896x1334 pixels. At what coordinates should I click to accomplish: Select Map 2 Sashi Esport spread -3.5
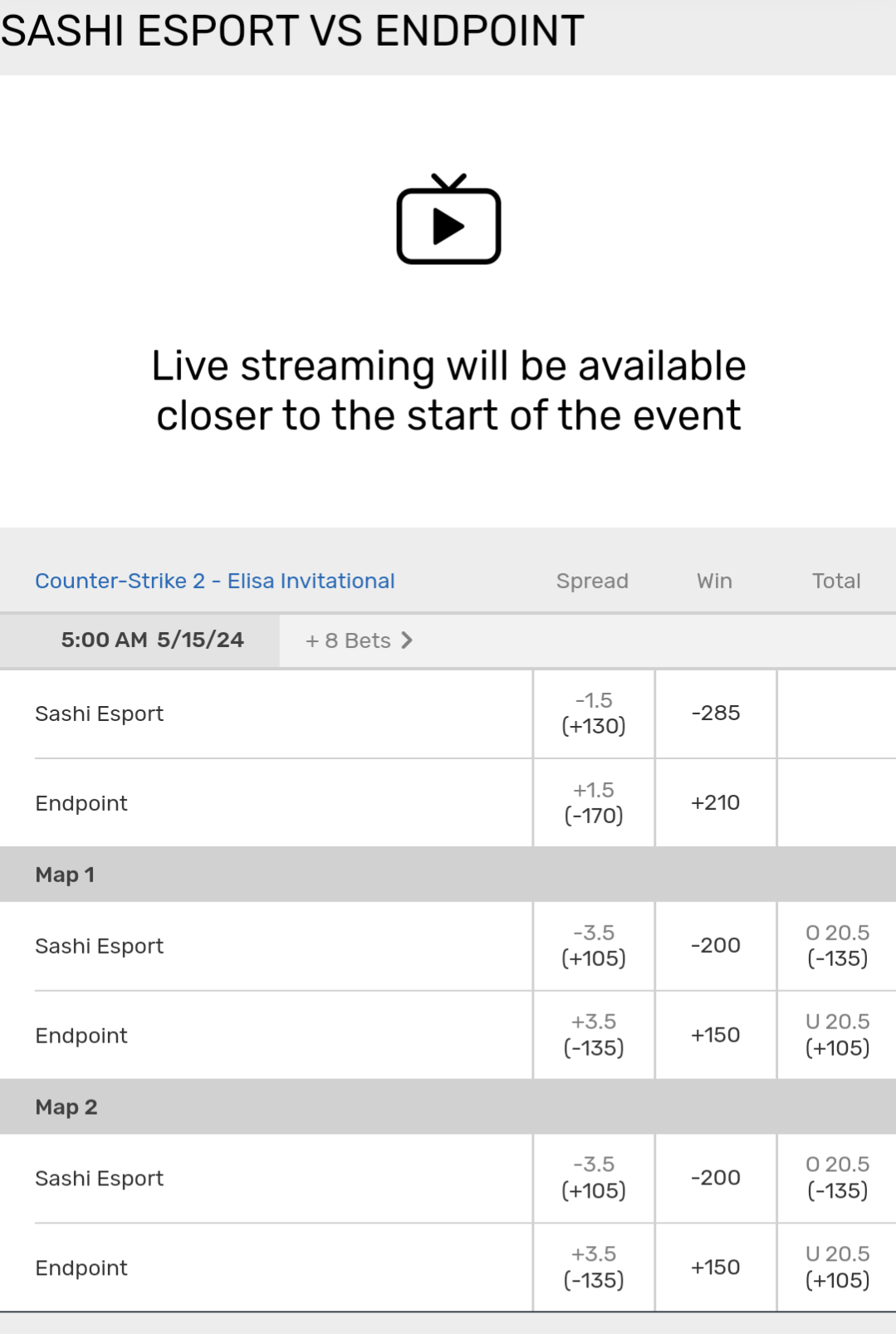point(593,1178)
